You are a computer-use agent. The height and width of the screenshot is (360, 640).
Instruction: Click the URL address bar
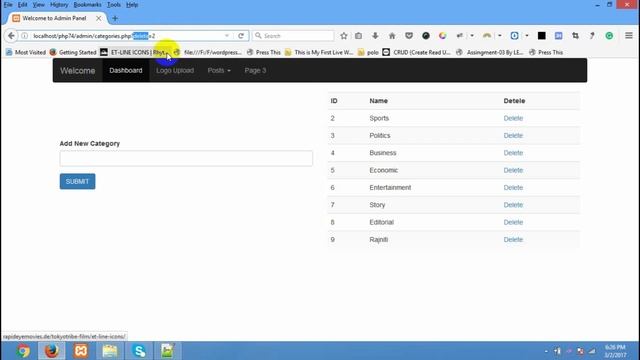(x=127, y=36)
